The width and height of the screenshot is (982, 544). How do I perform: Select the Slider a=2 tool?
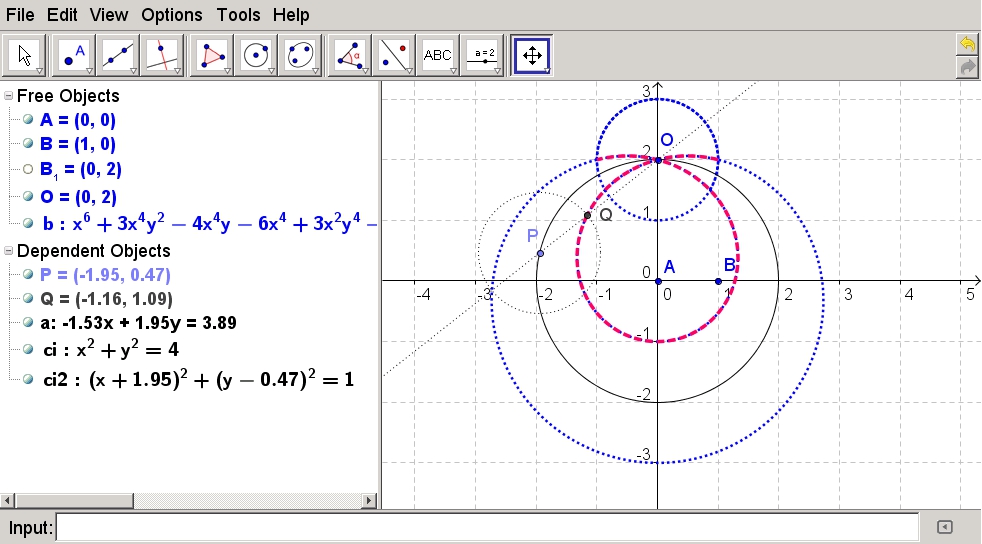pos(485,56)
